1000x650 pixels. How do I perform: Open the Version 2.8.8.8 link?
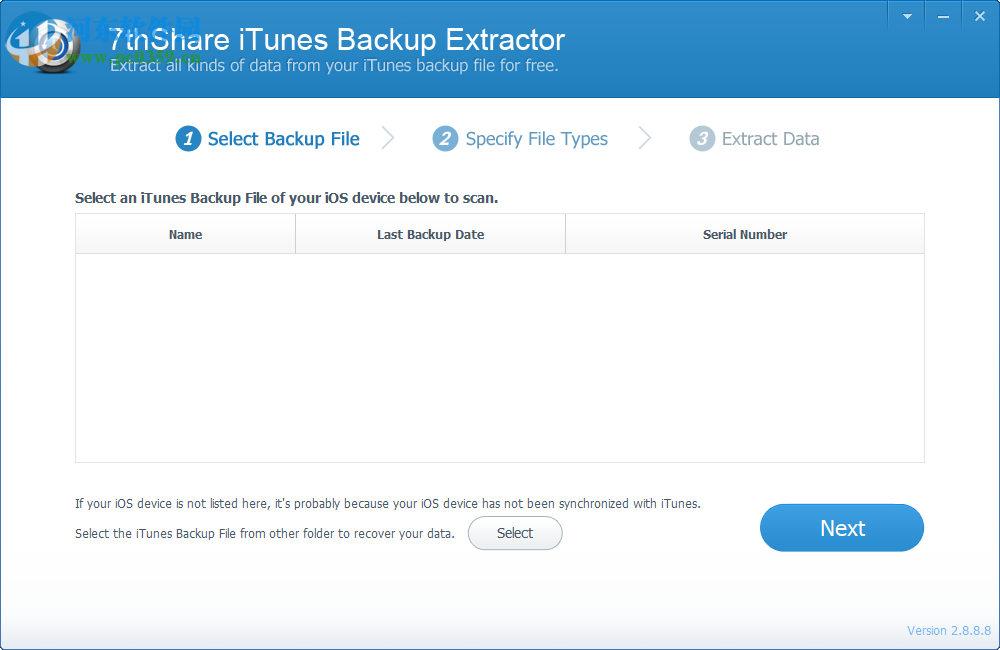point(948,630)
